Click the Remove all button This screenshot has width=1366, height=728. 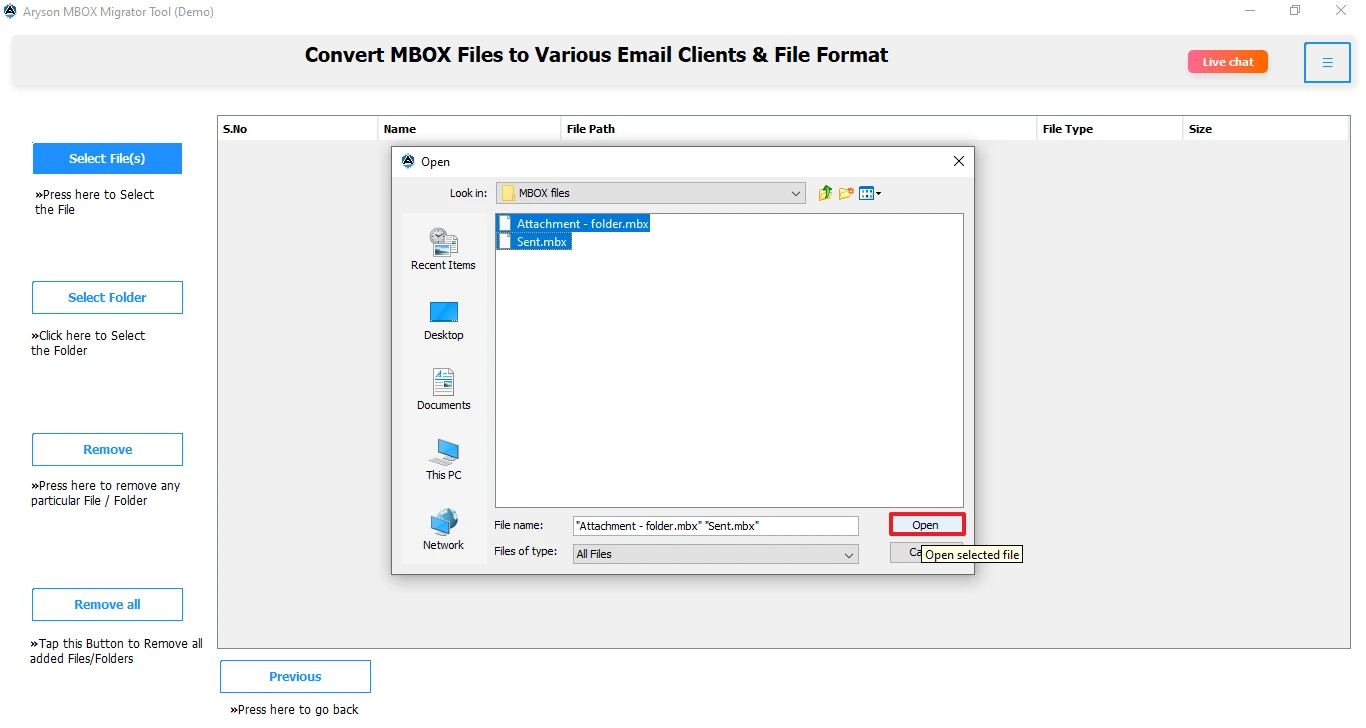click(x=107, y=604)
